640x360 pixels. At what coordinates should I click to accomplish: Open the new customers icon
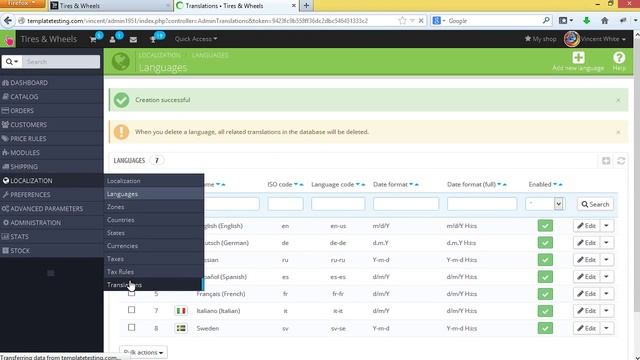(112, 39)
